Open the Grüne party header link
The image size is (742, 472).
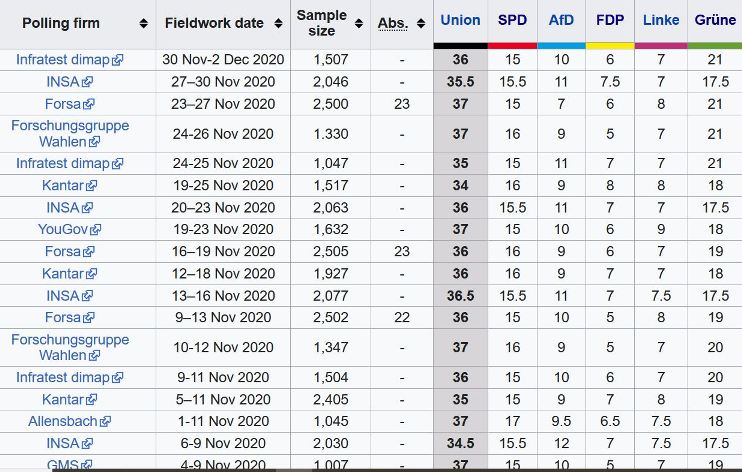click(715, 20)
